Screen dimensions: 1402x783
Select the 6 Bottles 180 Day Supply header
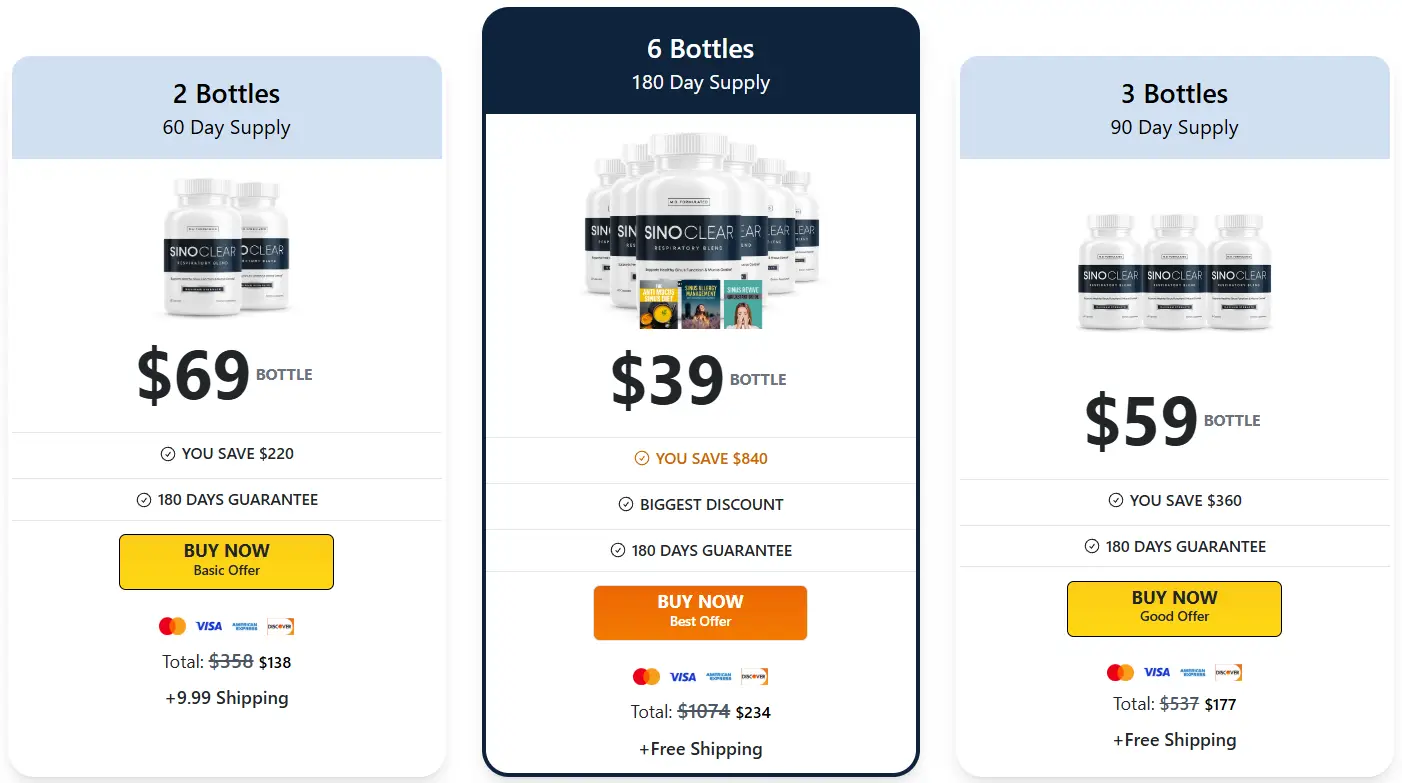(700, 62)
